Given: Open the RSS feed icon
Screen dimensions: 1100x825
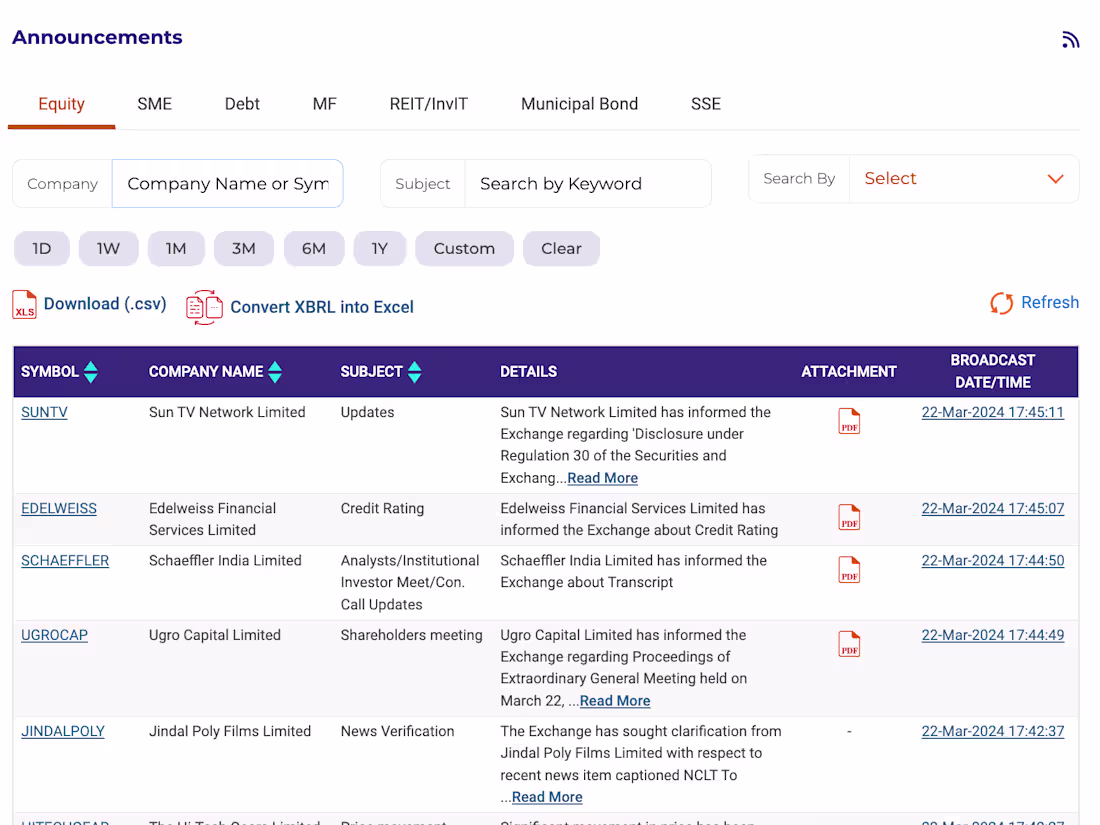Looking at the screenshot, I should 1070,39.
